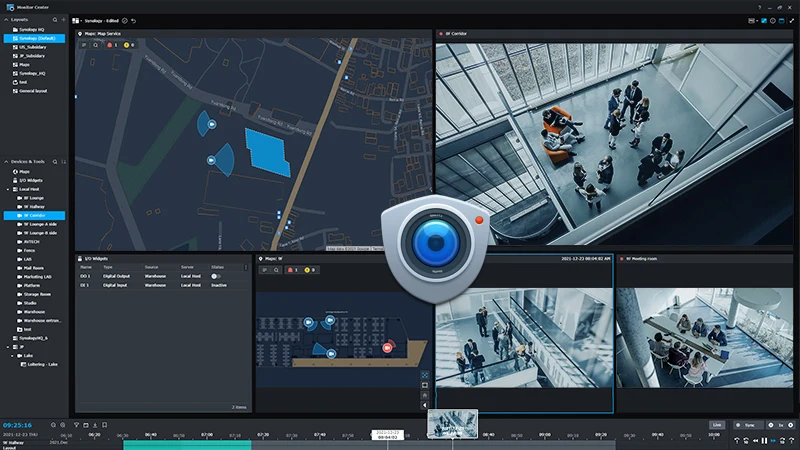Image resolution: width=800 pixels, height=450 pixels.
Task: Click the search icon in 9F map toolbar
Action: pyautogui.click(x=276, y=270)
